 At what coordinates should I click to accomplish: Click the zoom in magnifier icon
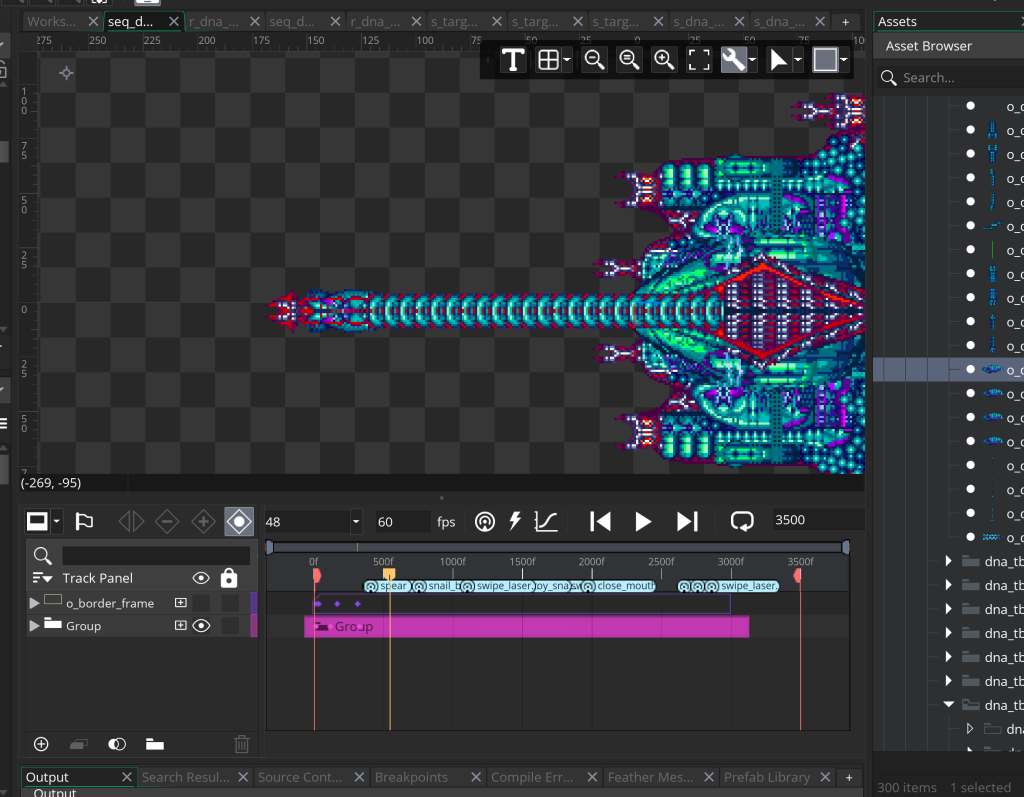tap(663, 60)
